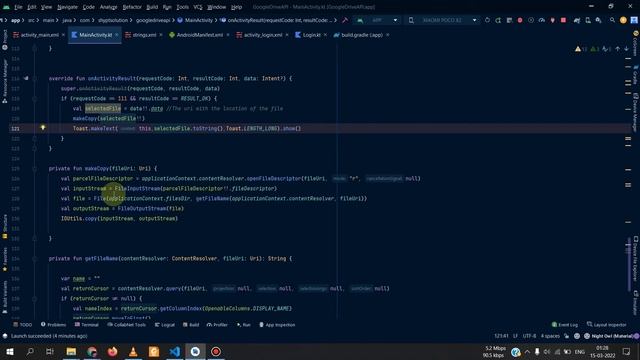Click the Make Project hammer icon
The height and width of the screenshot is (360, 640).
pyautogui.click(x=345, y=20)
